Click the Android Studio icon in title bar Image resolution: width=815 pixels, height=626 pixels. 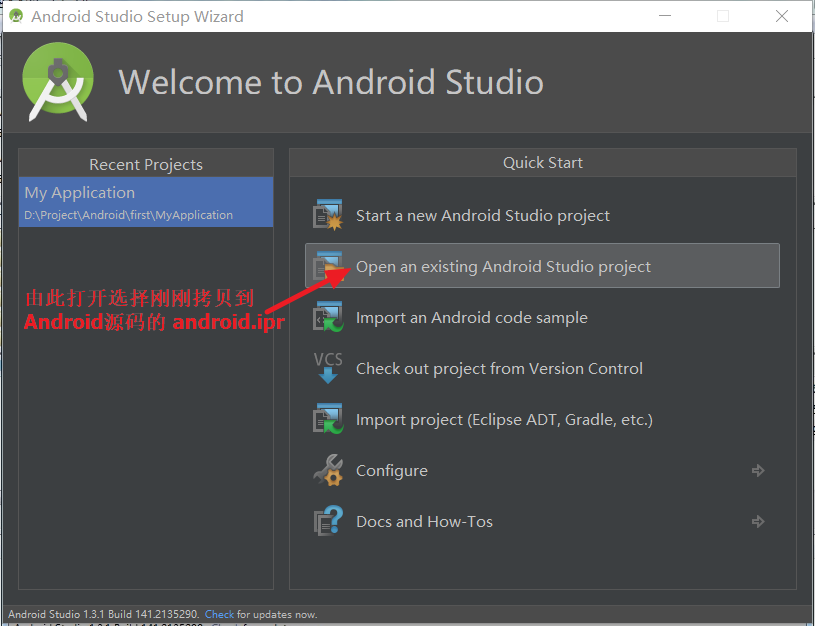16,16
